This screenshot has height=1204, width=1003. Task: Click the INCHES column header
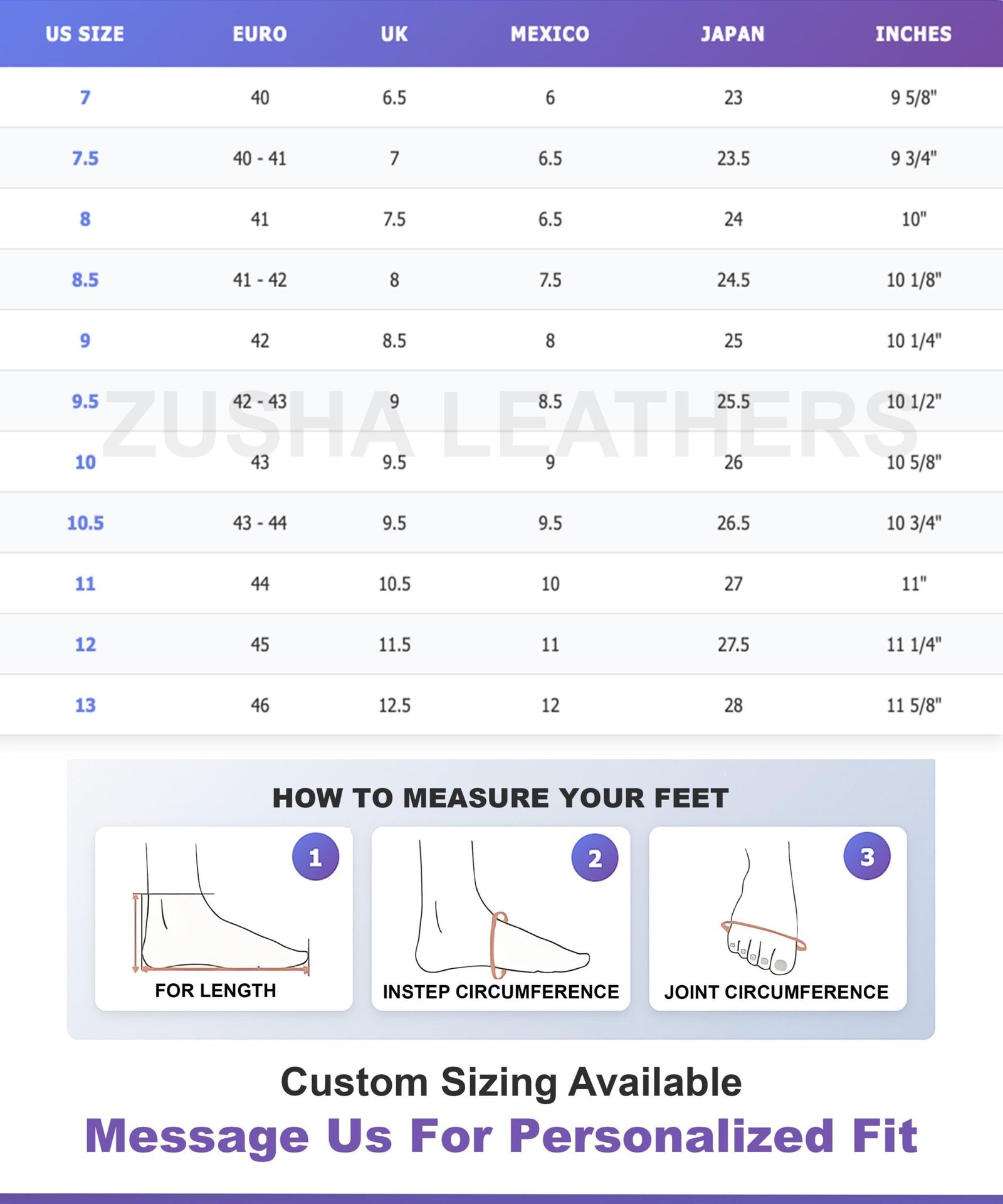pos(913,34)
